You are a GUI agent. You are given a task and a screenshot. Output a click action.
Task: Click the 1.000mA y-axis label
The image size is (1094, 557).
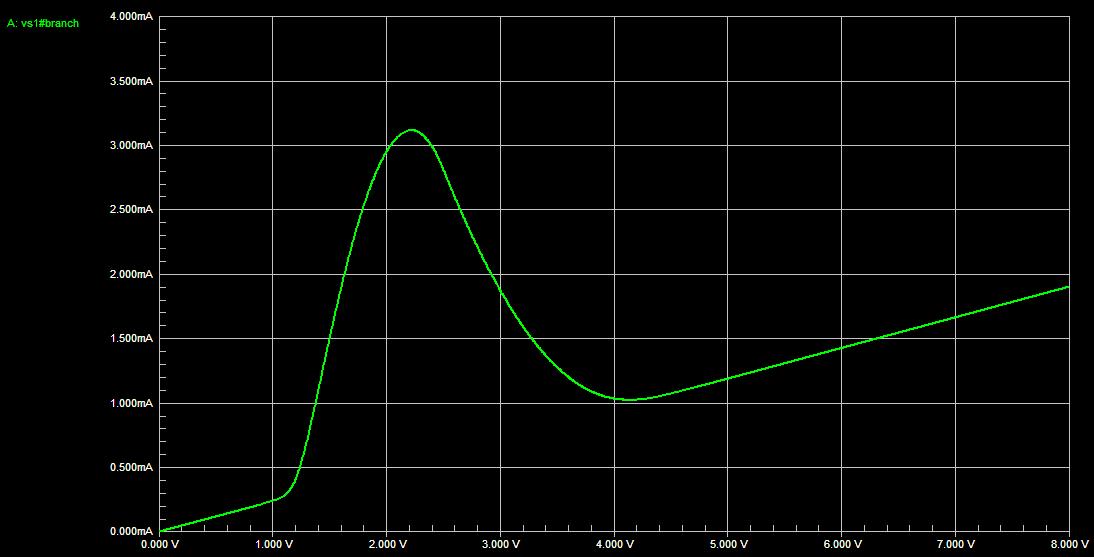click(131, 404)
